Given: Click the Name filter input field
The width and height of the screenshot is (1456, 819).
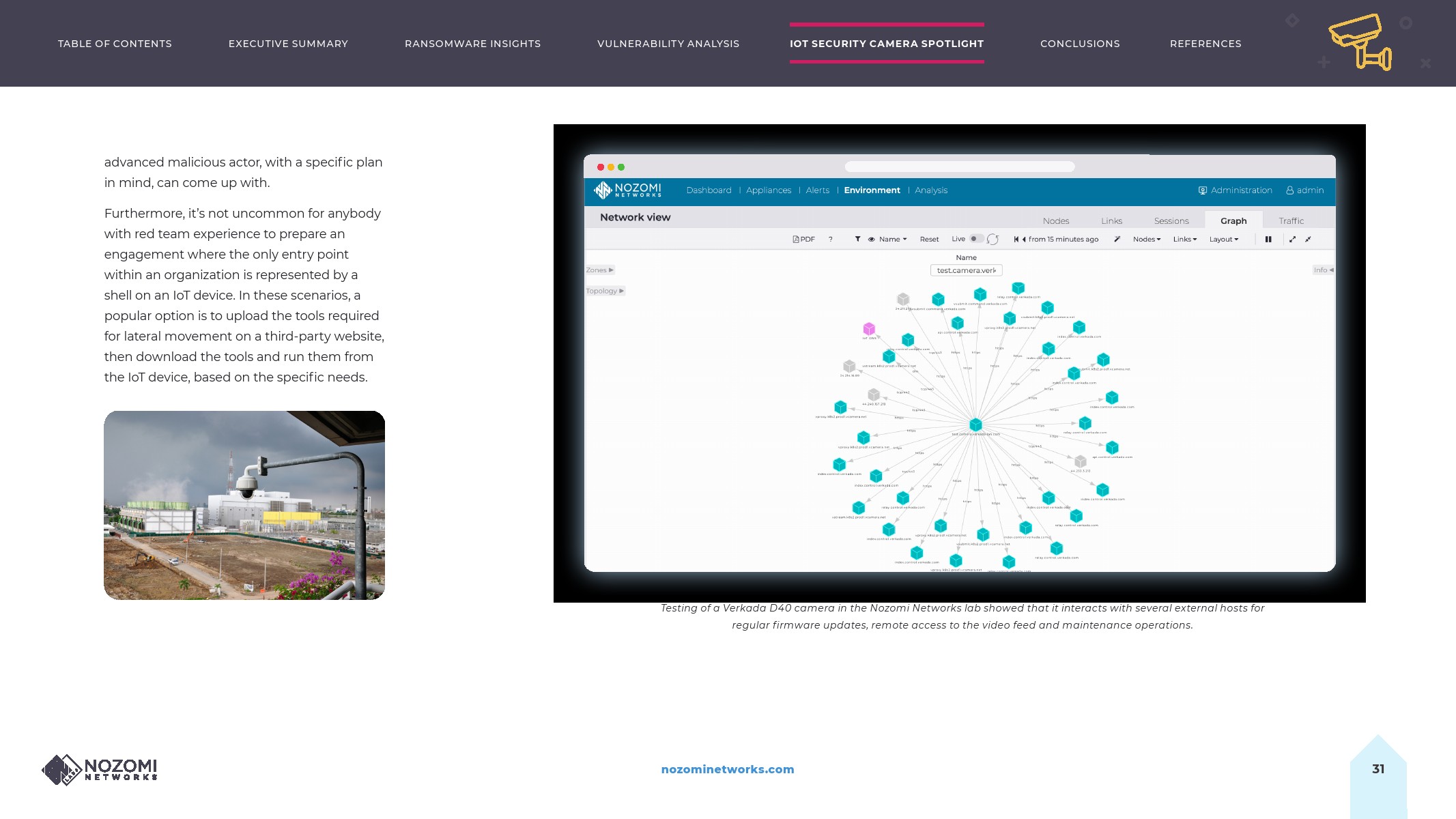Looking at the screenshot, I should click(966, 270).
